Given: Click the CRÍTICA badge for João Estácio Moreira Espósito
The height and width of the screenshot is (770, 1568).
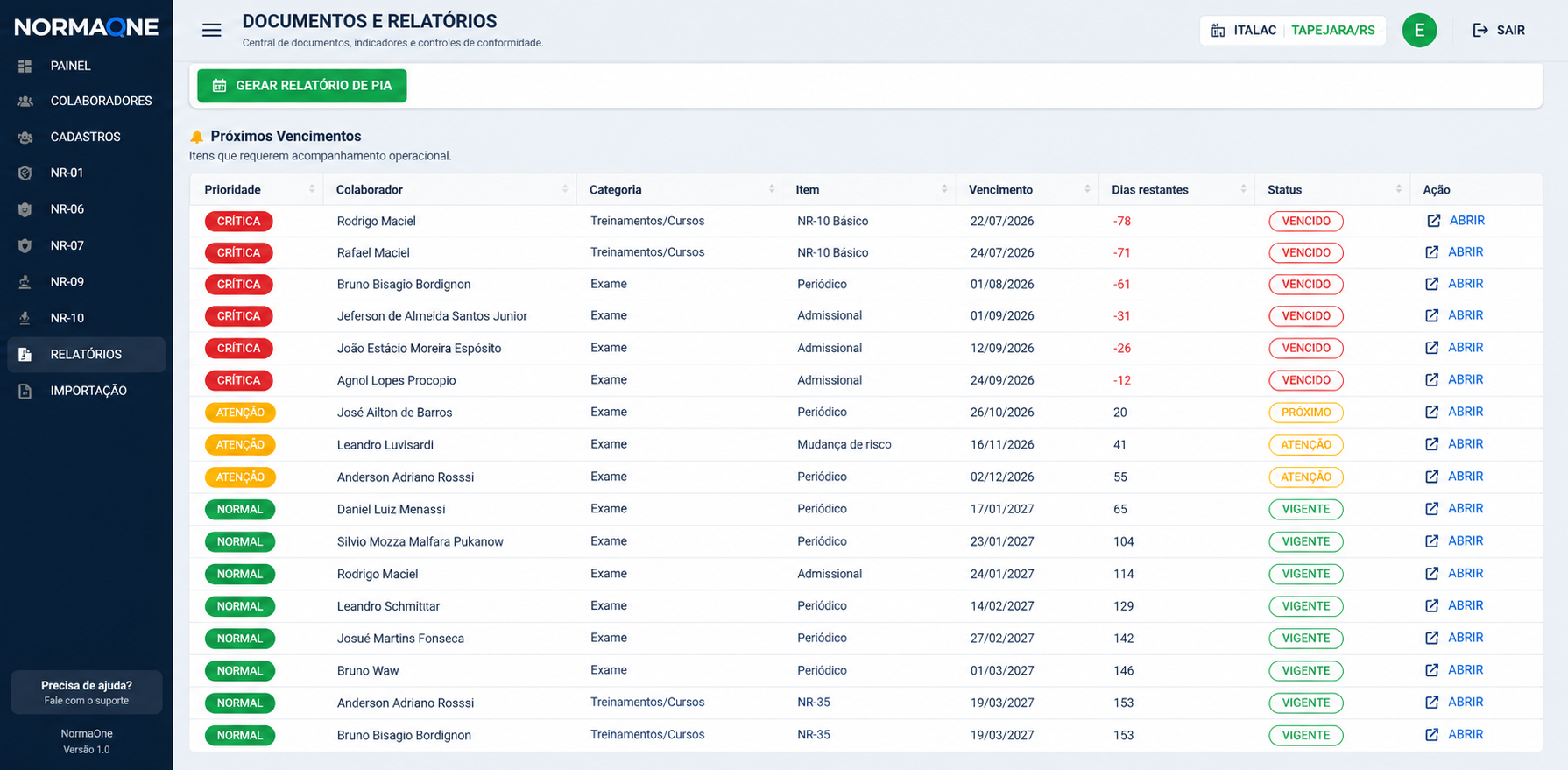Looking at the screenshot, I should point(238,349).
